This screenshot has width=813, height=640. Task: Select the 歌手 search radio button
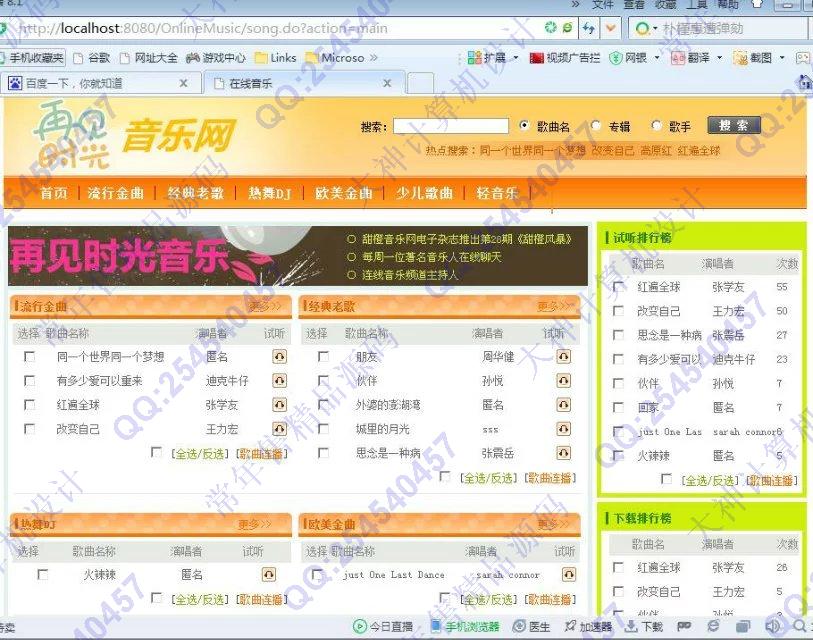coord(656,125)
